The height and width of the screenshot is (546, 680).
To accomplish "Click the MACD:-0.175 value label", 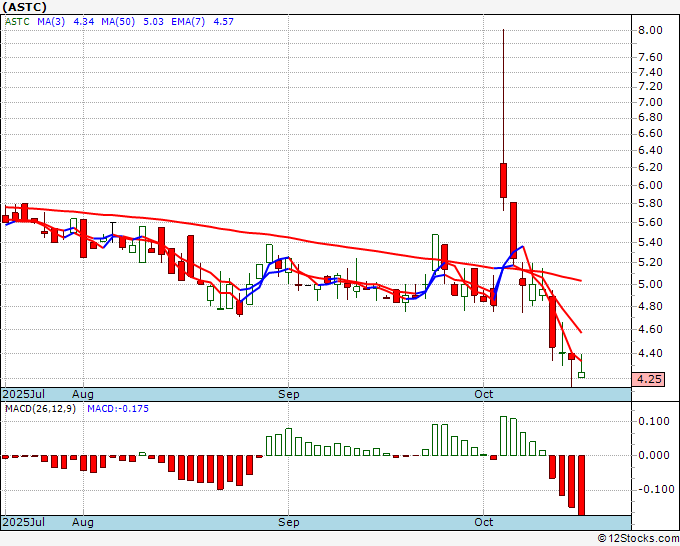I will [118, 409].
